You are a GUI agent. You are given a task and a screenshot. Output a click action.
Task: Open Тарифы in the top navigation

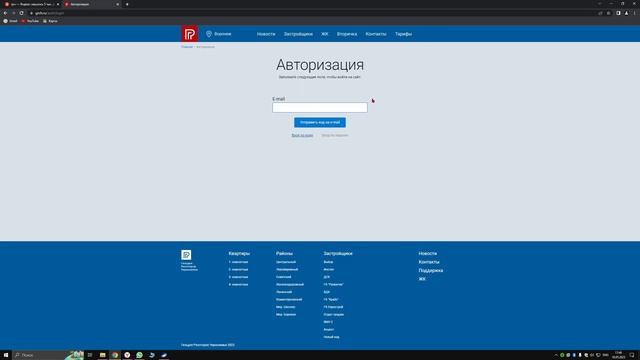click(403, 34)
